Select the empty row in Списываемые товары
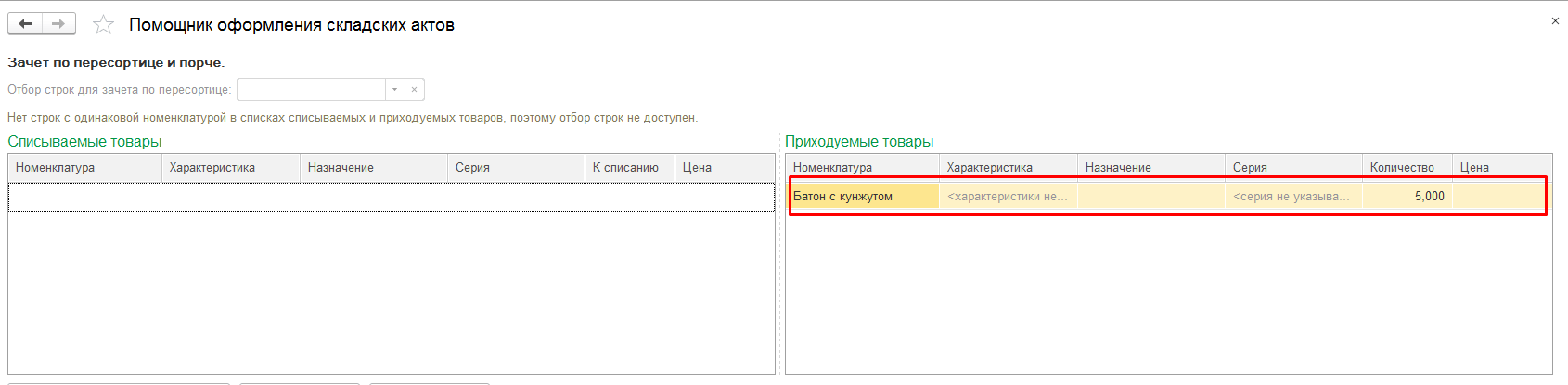This screenshot has width=1568, height=385. point(391,197)
